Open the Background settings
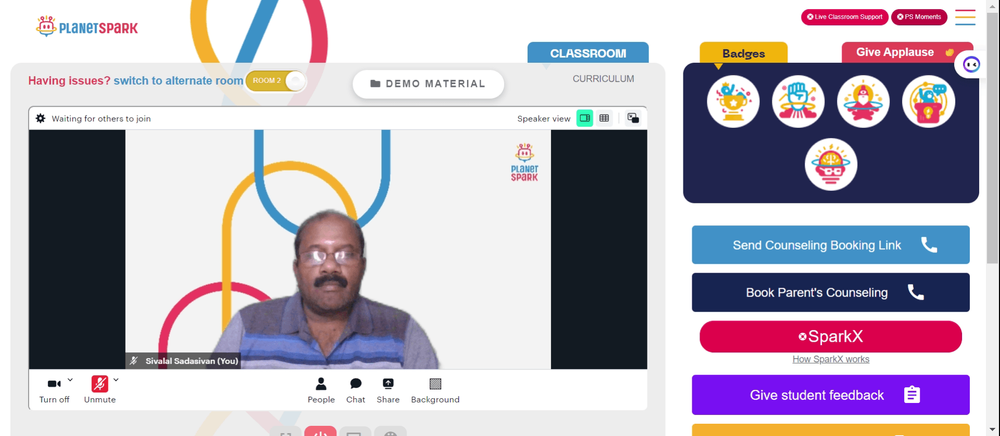Viewport: 1000px width, 436px height. 435,390
